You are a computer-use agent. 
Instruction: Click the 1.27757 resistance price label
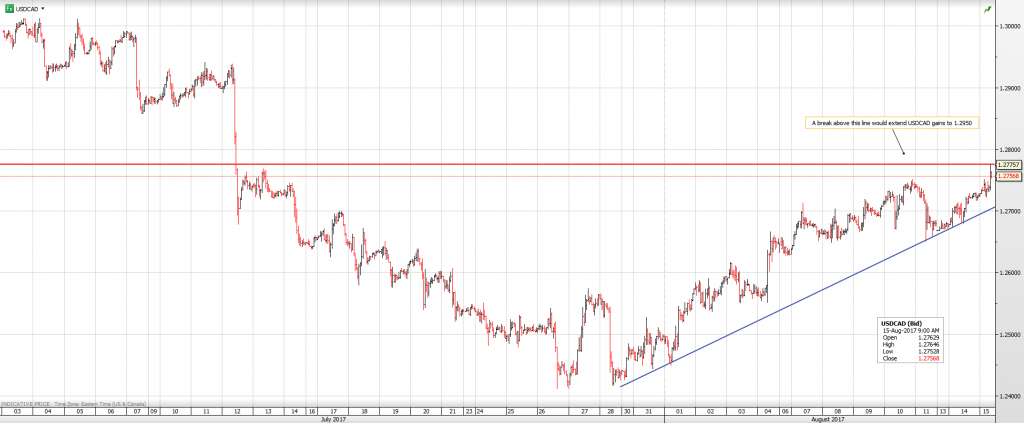[x=1007, y=164]
